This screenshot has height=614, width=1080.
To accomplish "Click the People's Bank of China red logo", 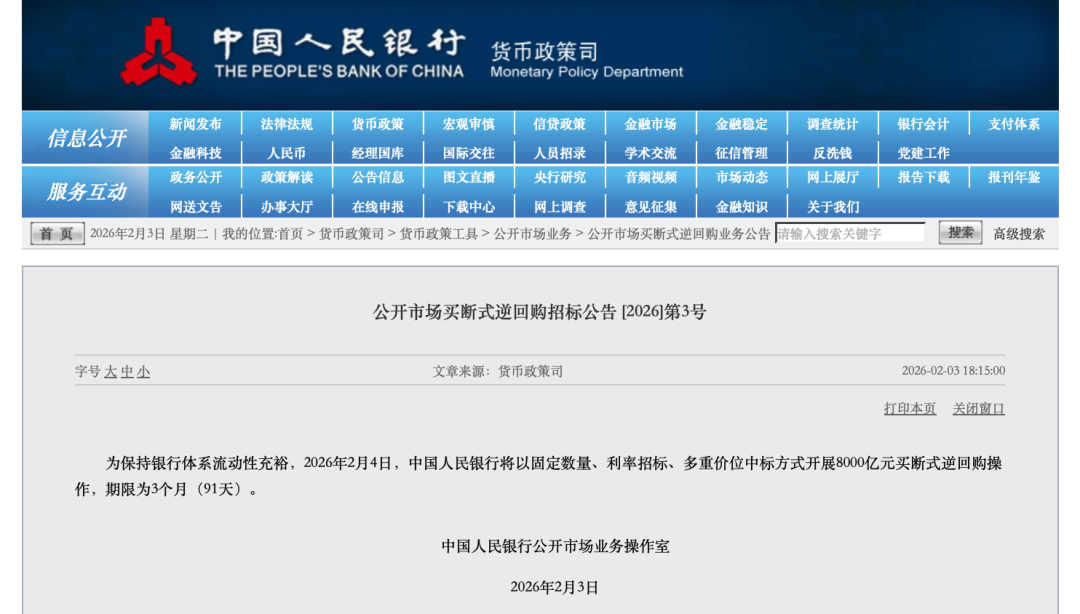I will pyautogui.click(x=159, y=52).
